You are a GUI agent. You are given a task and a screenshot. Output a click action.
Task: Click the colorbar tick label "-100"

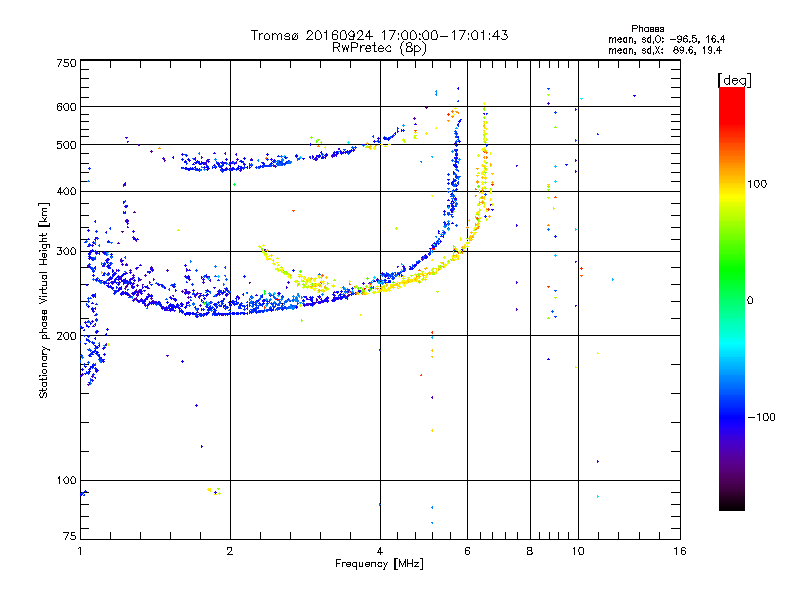click(761, 417)
